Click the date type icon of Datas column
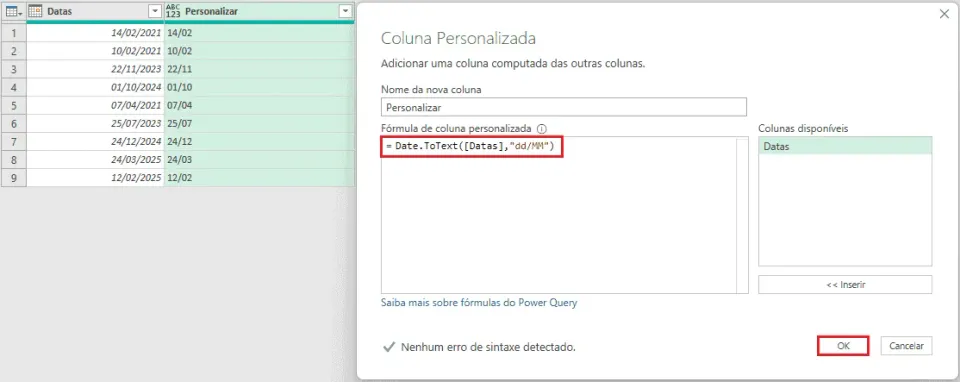 click(x=36, y=12)
